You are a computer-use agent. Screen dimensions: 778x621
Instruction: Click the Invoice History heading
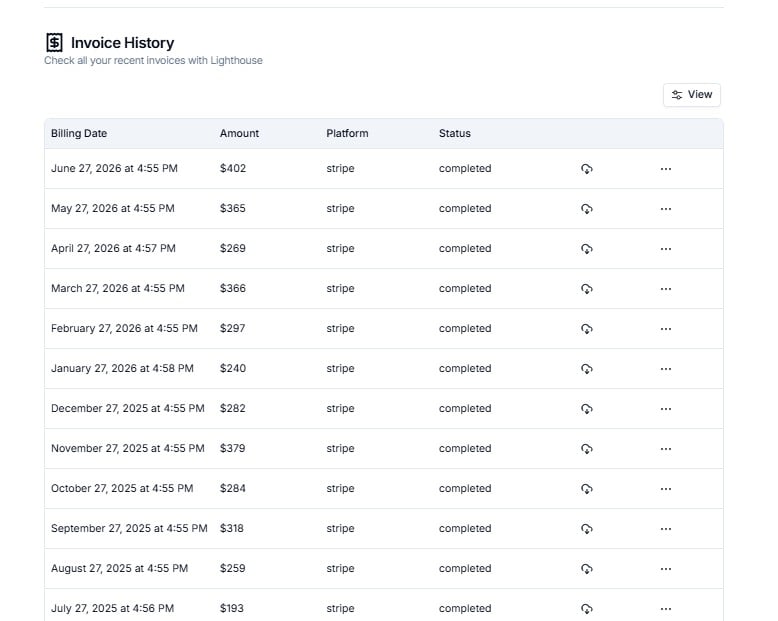pyautogui.click(x=122, y=43)
